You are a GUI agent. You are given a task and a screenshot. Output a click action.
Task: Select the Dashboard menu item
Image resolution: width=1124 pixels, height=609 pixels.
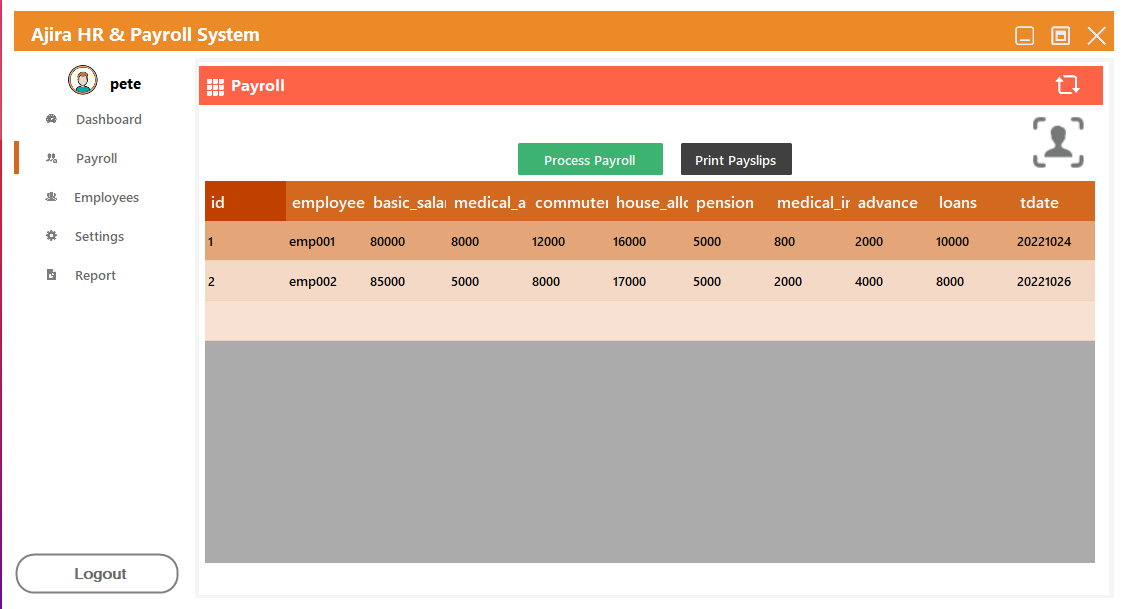coord(110,118)
